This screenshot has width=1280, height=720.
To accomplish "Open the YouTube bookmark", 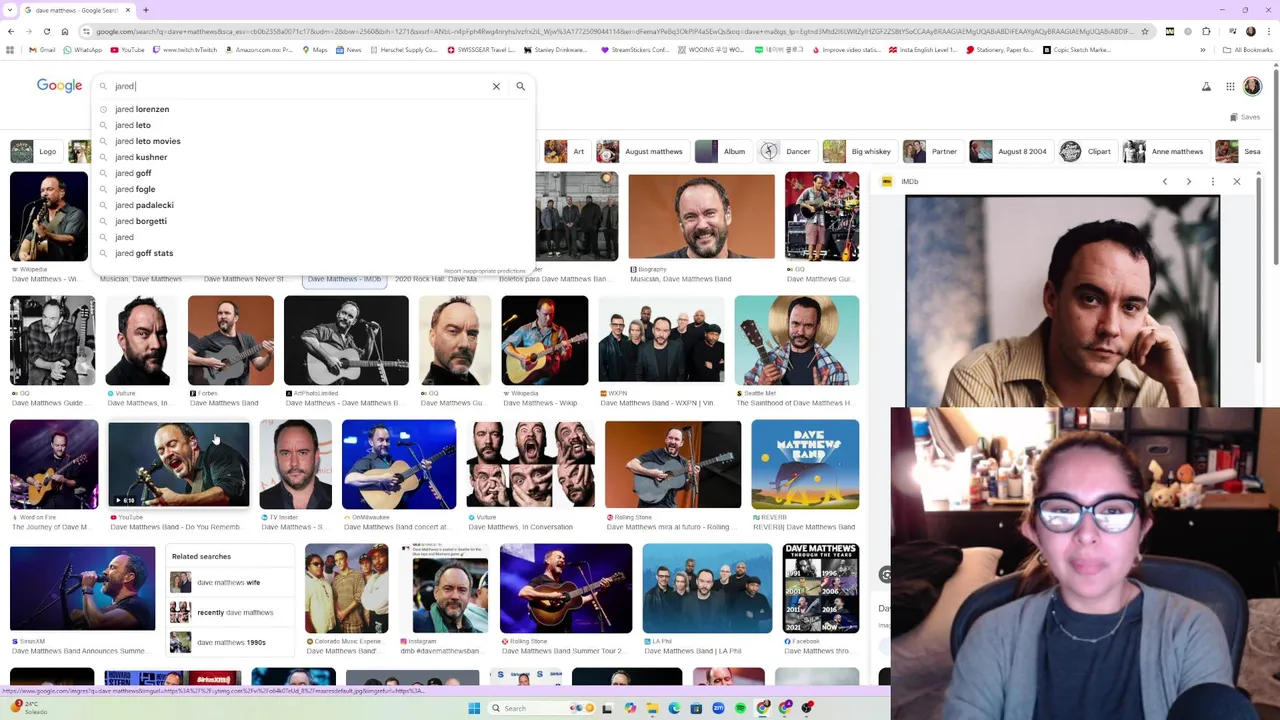I will pyautogui.click(x=127, y=50).
